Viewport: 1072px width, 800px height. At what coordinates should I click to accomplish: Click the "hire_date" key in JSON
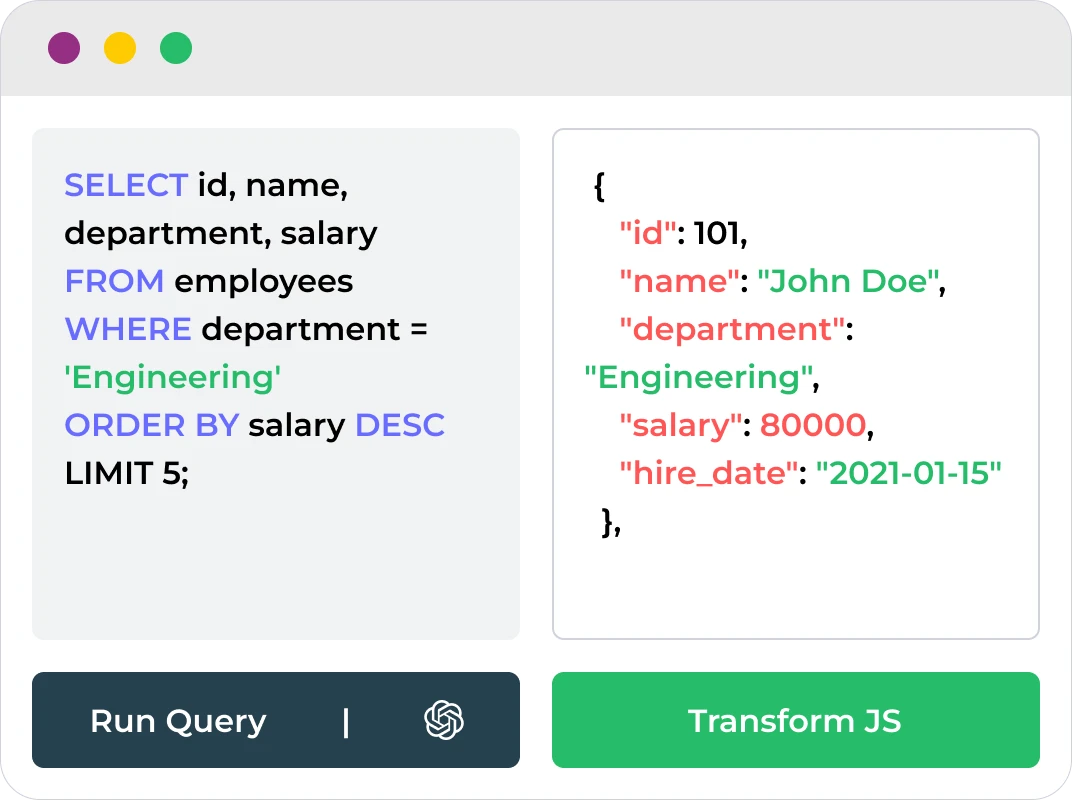(707, 473)
